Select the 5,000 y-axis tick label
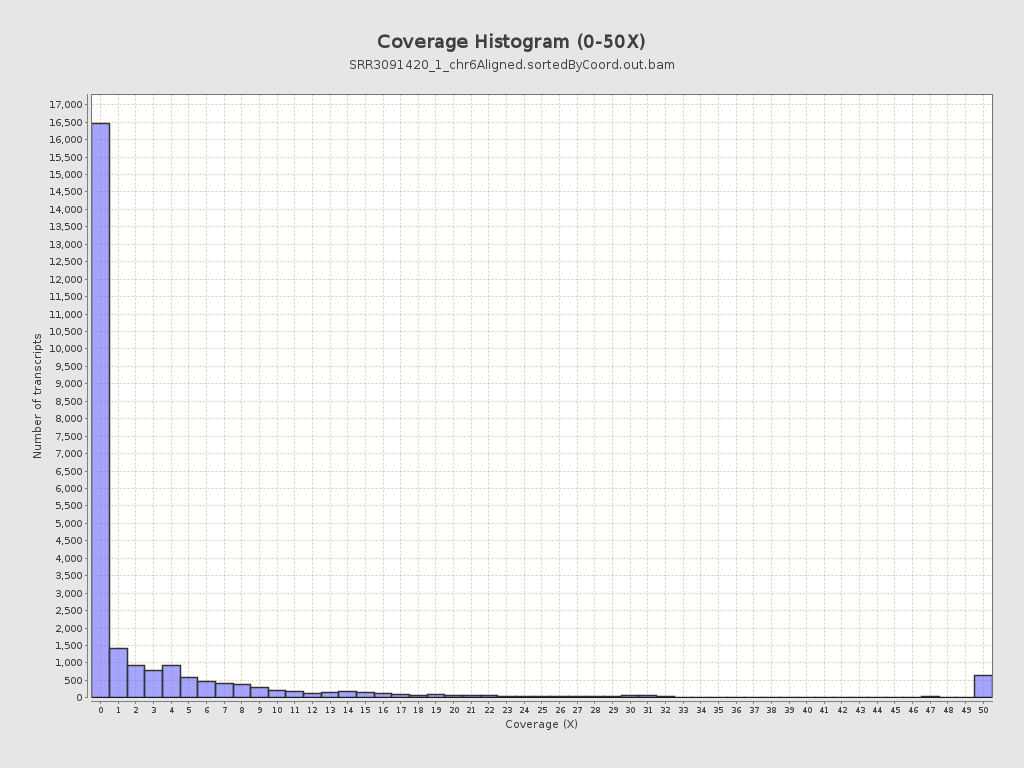This screenshot has height=768, width=1024. [67, 523]
